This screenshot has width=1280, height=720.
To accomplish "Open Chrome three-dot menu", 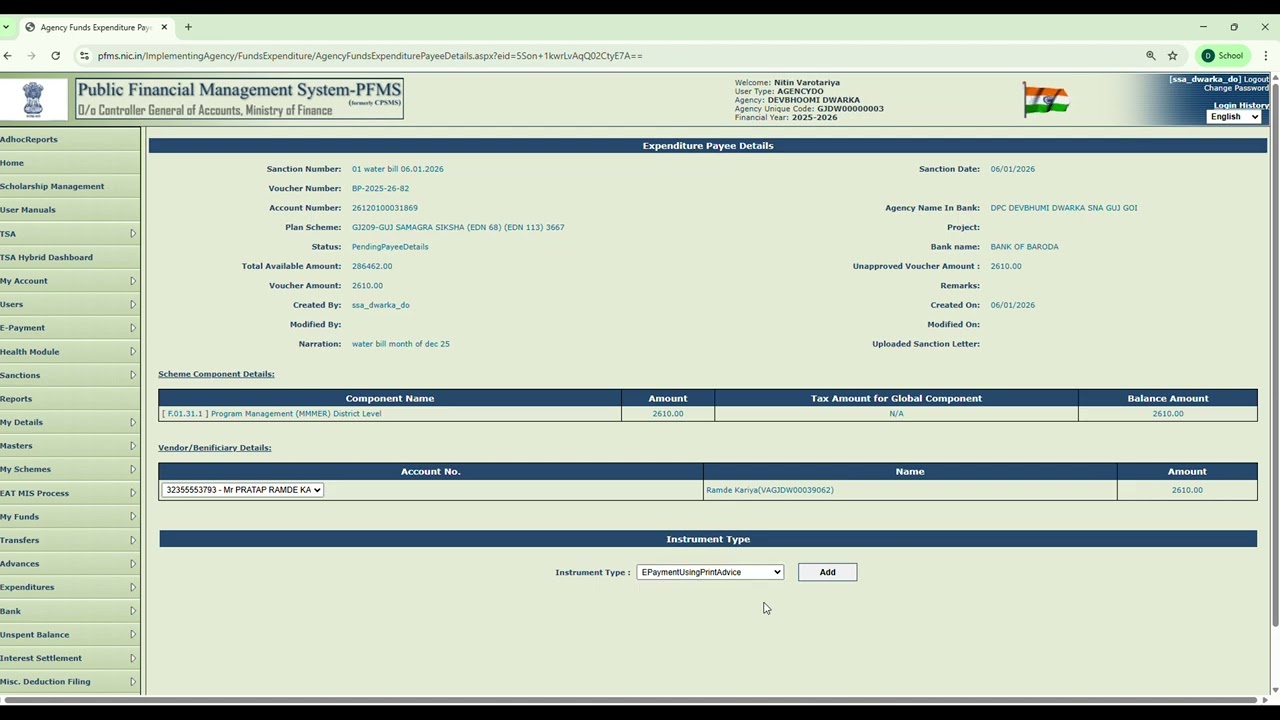I will tap(1266, 56).
